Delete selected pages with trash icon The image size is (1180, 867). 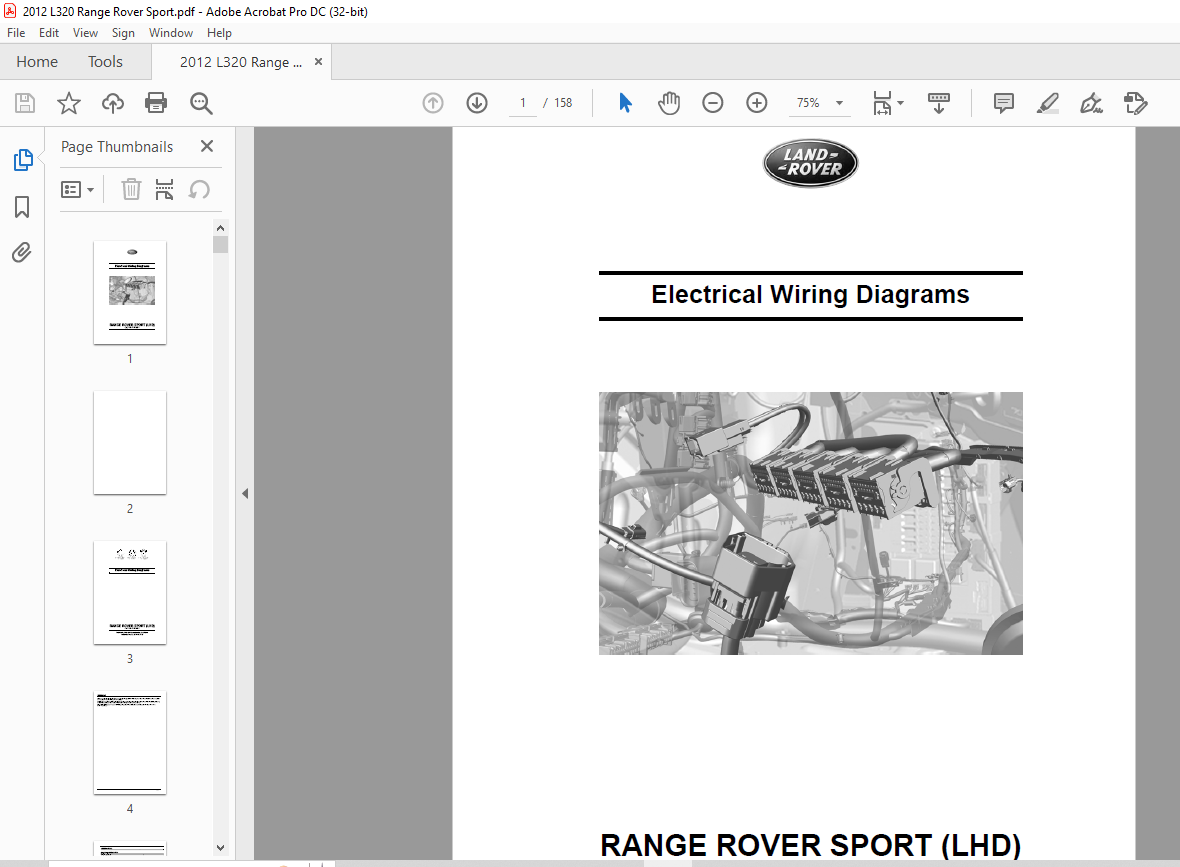pos(131,189)
